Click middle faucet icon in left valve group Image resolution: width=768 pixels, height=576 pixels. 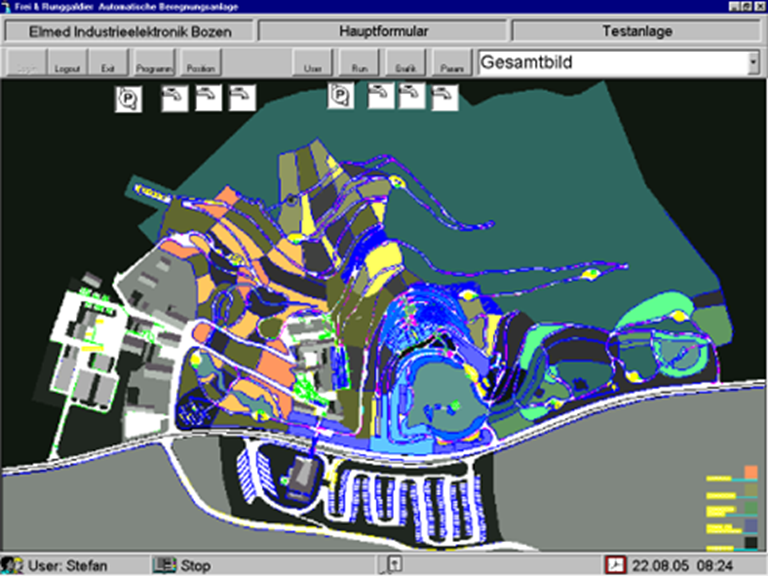pos(209,98)
